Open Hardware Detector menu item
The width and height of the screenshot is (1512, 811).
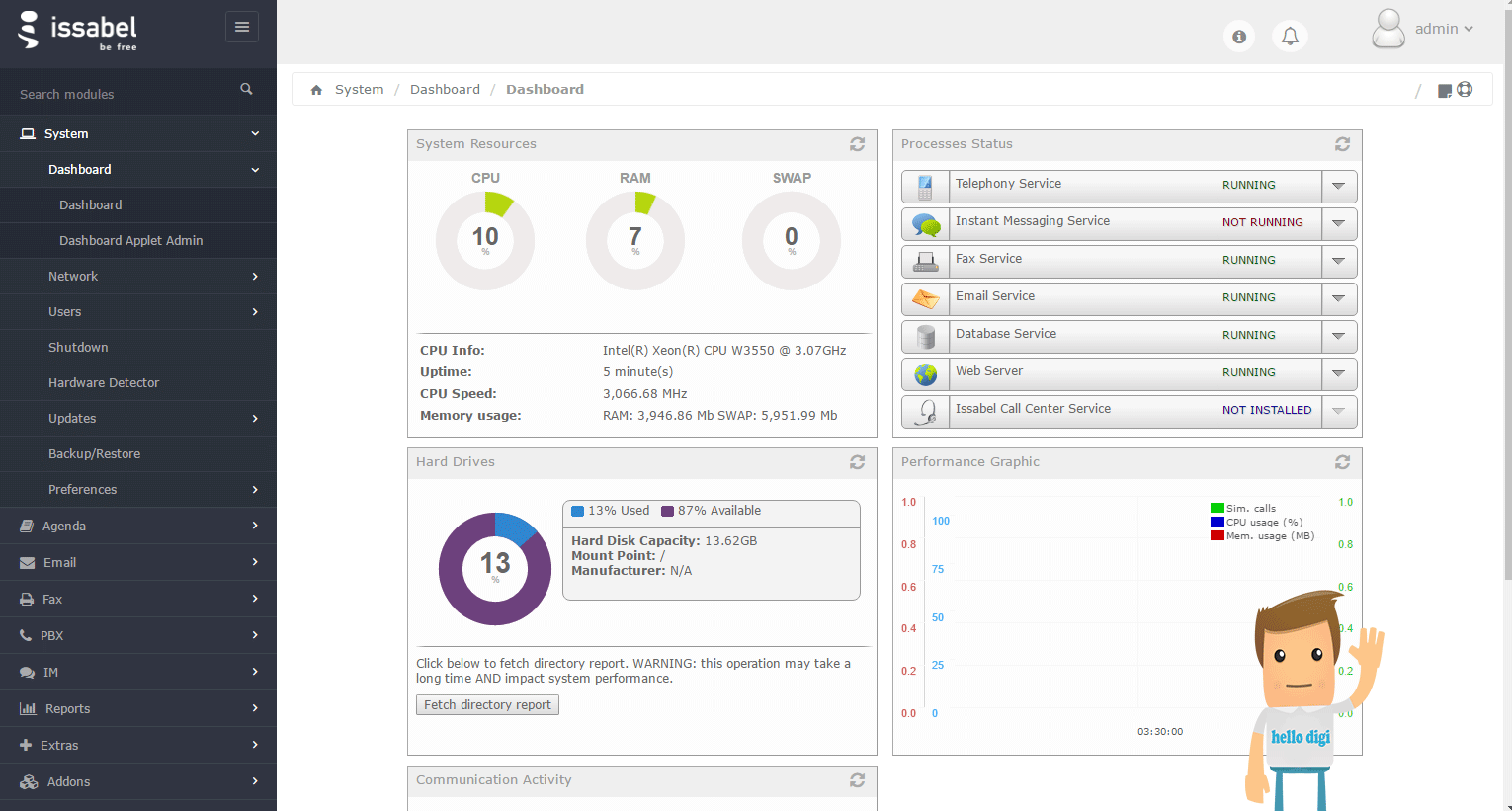click(x=138, y=383)
